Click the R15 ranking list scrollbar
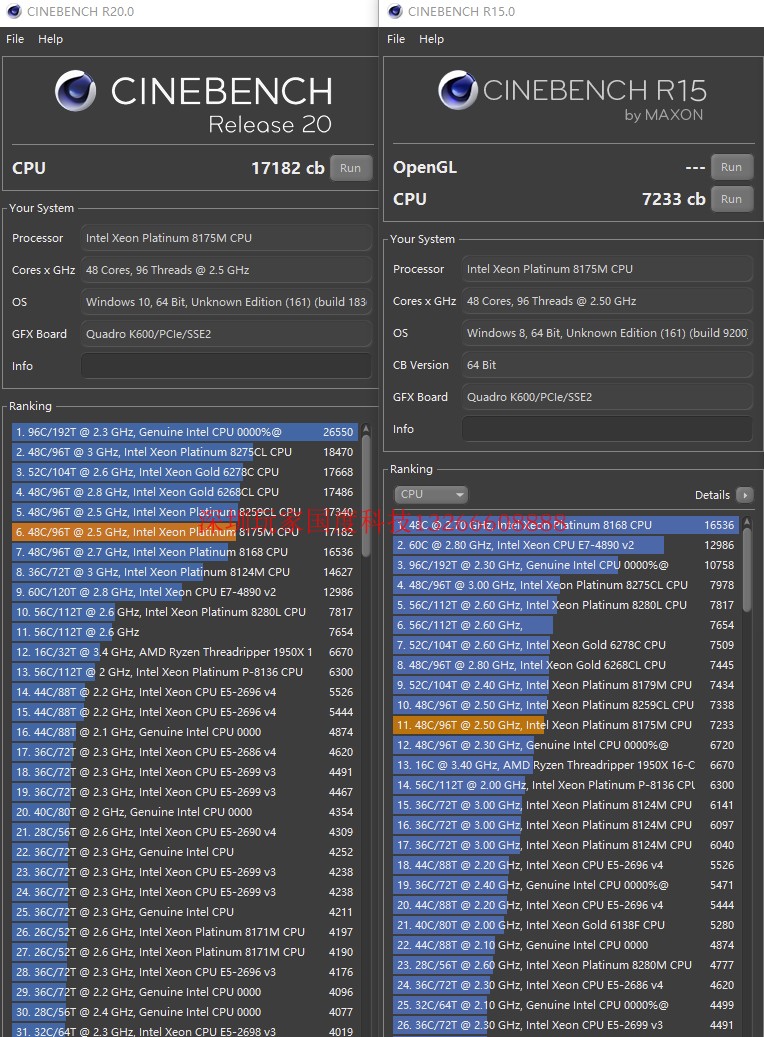The width and height of the screenshot is (764, 1037). coord(747,569)
